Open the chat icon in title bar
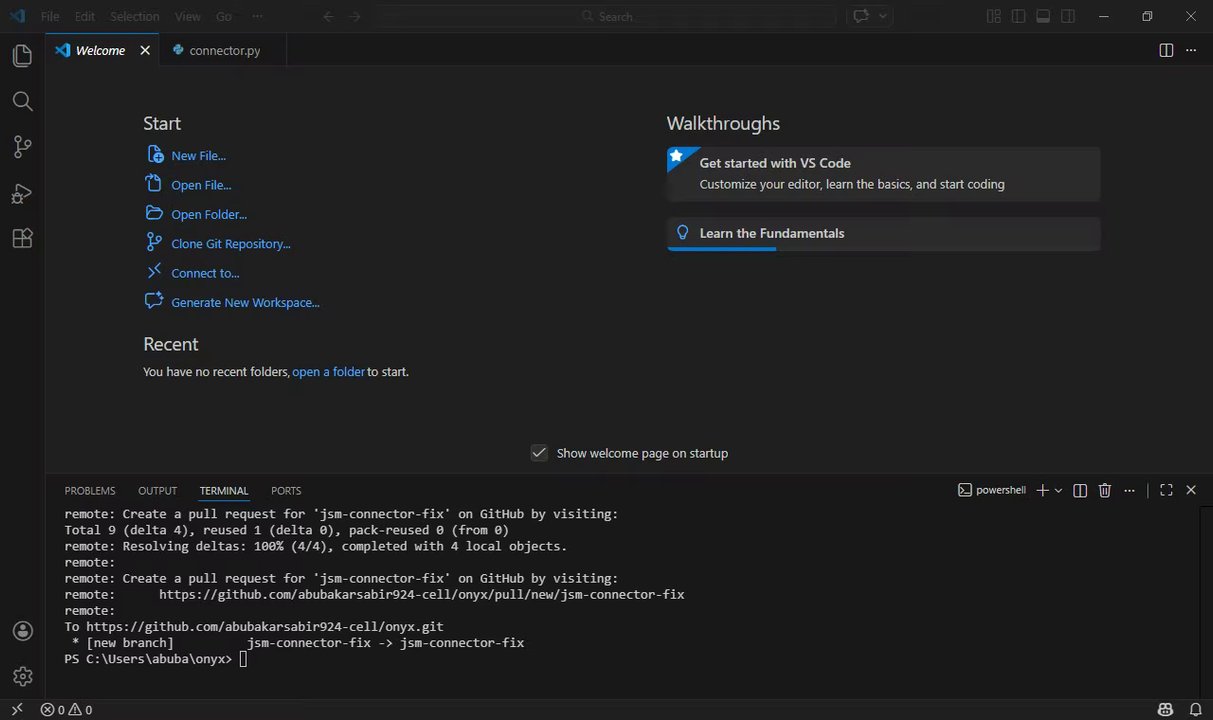 point(860,16)
